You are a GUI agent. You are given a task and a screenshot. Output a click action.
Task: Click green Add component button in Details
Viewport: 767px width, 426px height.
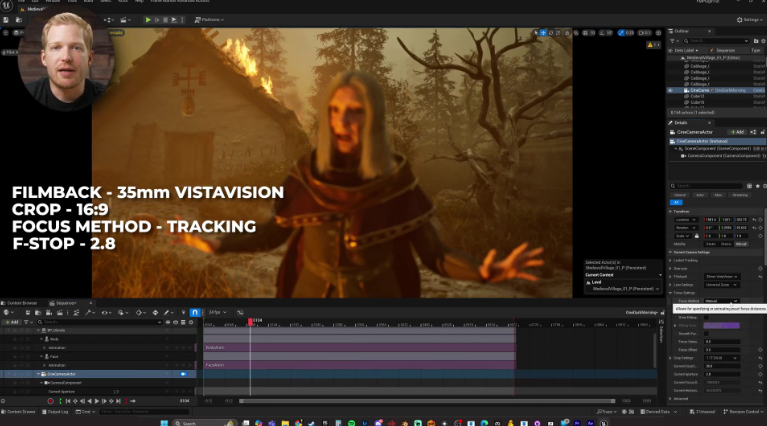pyautogui.click(x=736, y=132)
